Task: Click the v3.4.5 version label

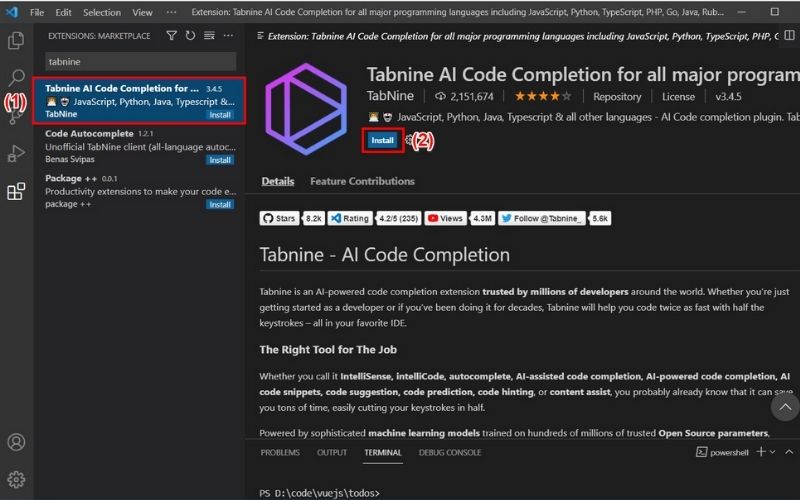Action: (728, 96)
